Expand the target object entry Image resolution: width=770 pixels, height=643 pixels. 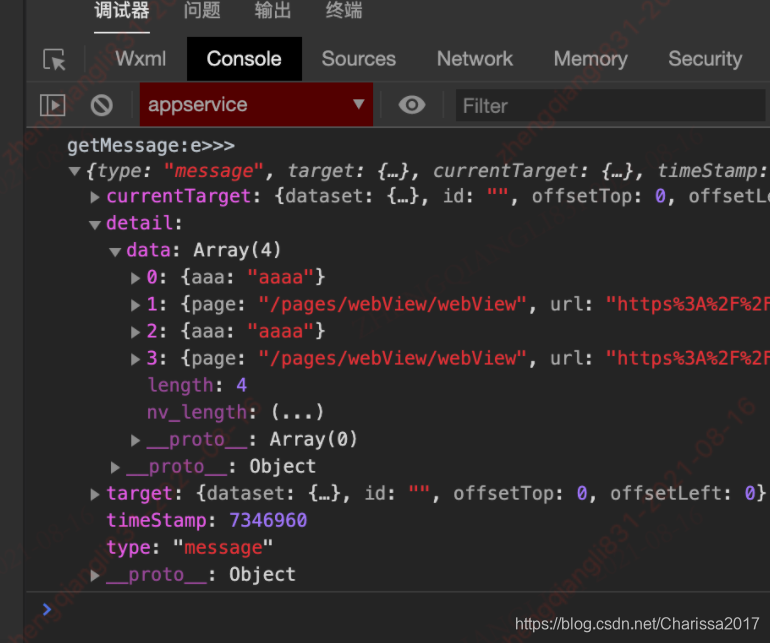coord(96,493)
